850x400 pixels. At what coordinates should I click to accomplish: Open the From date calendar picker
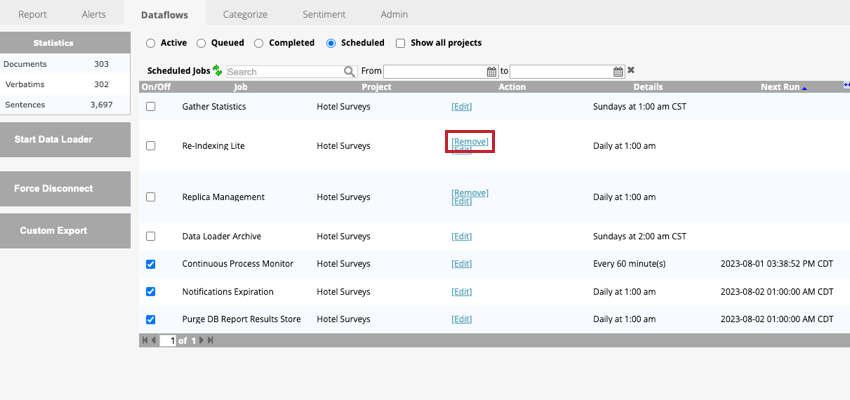click(x=491, y=72)
